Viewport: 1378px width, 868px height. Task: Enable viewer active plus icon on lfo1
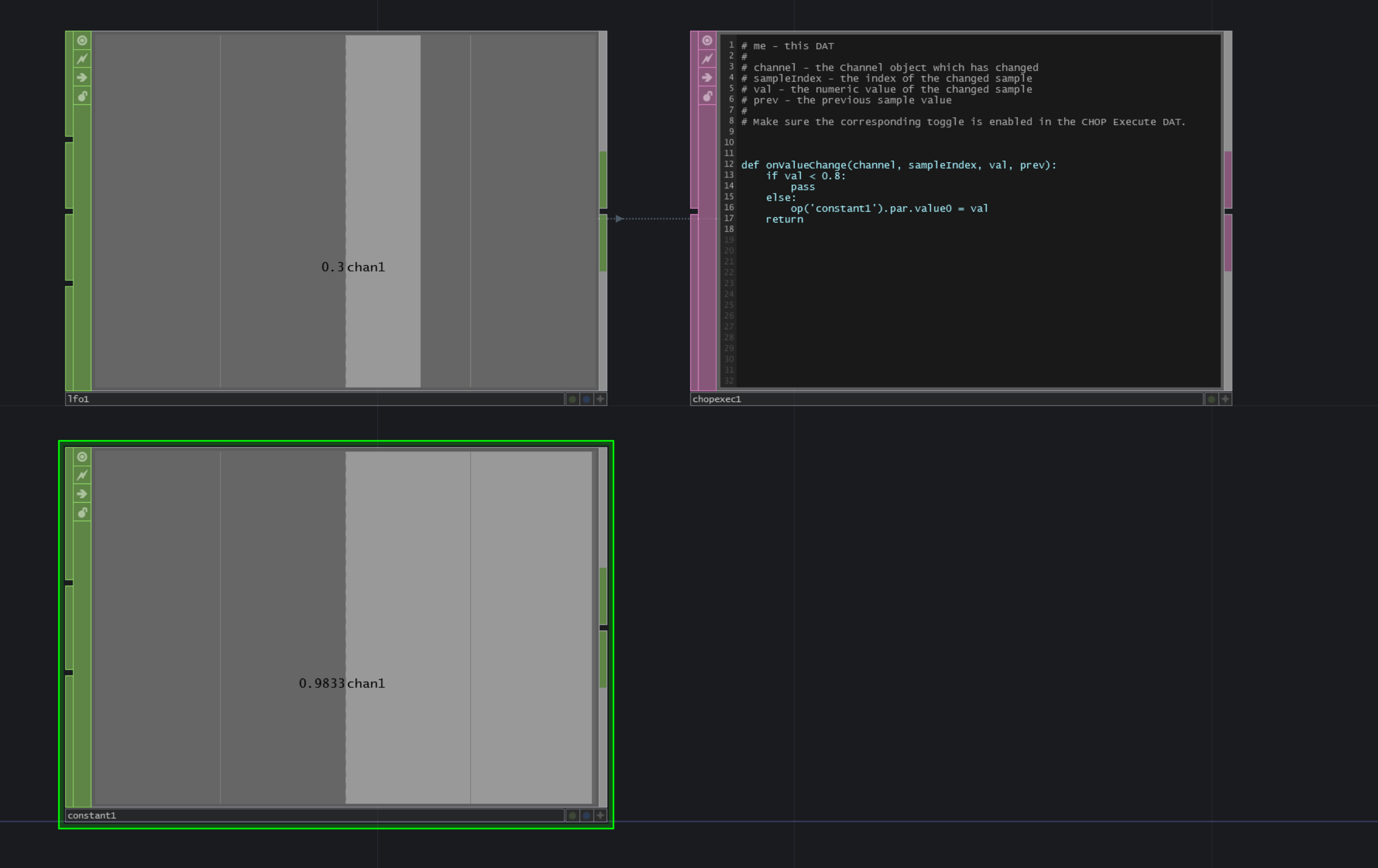pyautogui.click(x=600, y=399)
